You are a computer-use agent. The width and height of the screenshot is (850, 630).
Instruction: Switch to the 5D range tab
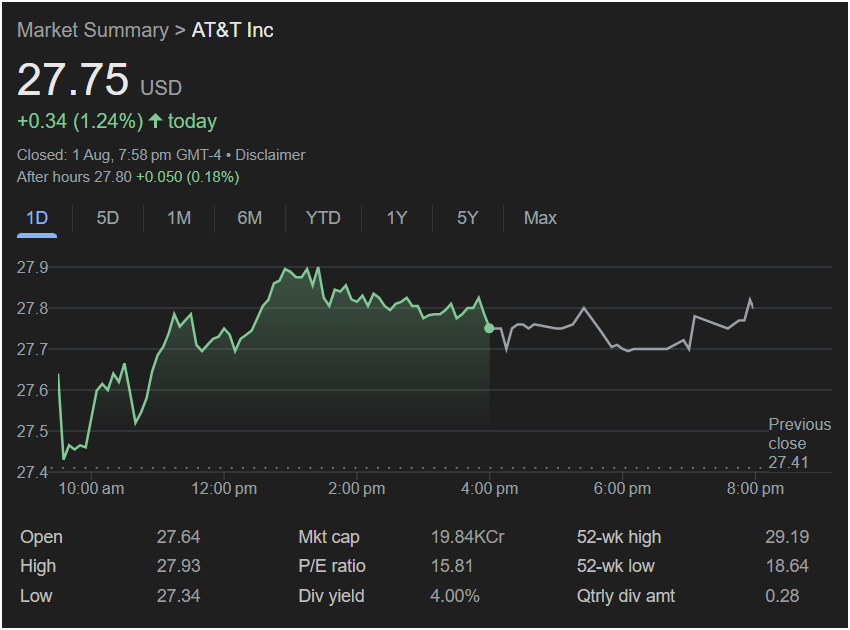pyautogui.click(x=107, y=218)
